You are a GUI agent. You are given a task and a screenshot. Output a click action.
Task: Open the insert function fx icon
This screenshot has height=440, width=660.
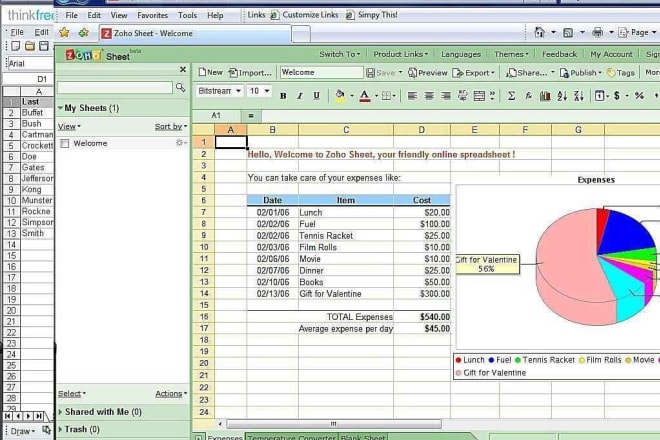528,96
